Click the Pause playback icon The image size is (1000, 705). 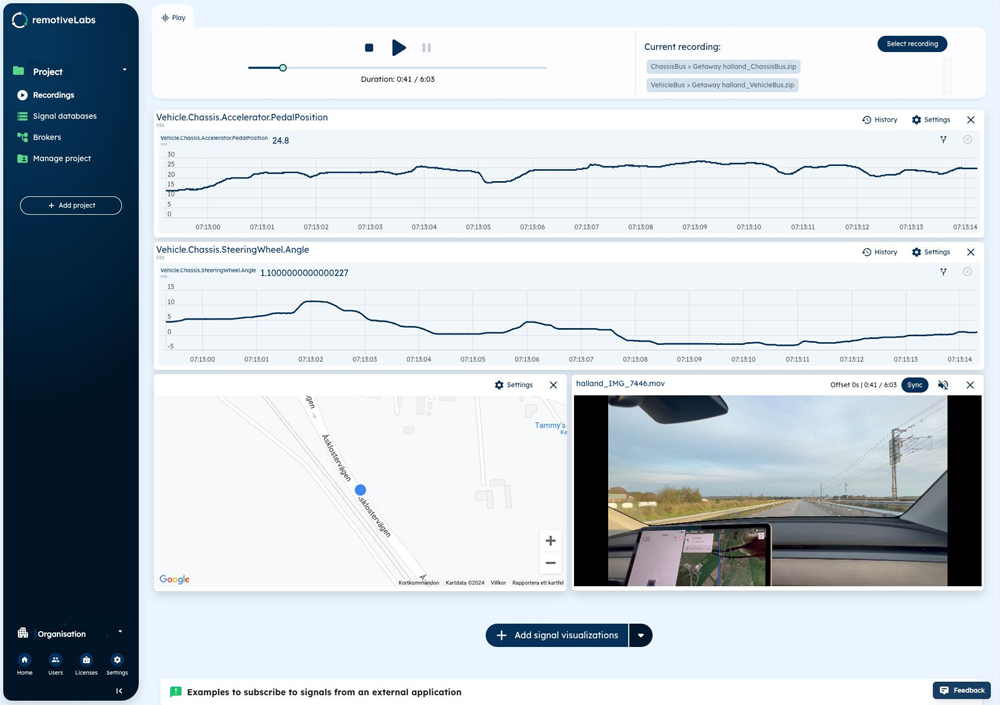point(426,48)
